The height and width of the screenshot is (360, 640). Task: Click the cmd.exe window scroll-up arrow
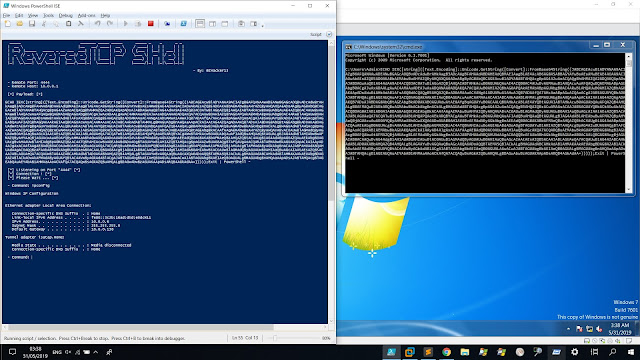tap(629, 56)
